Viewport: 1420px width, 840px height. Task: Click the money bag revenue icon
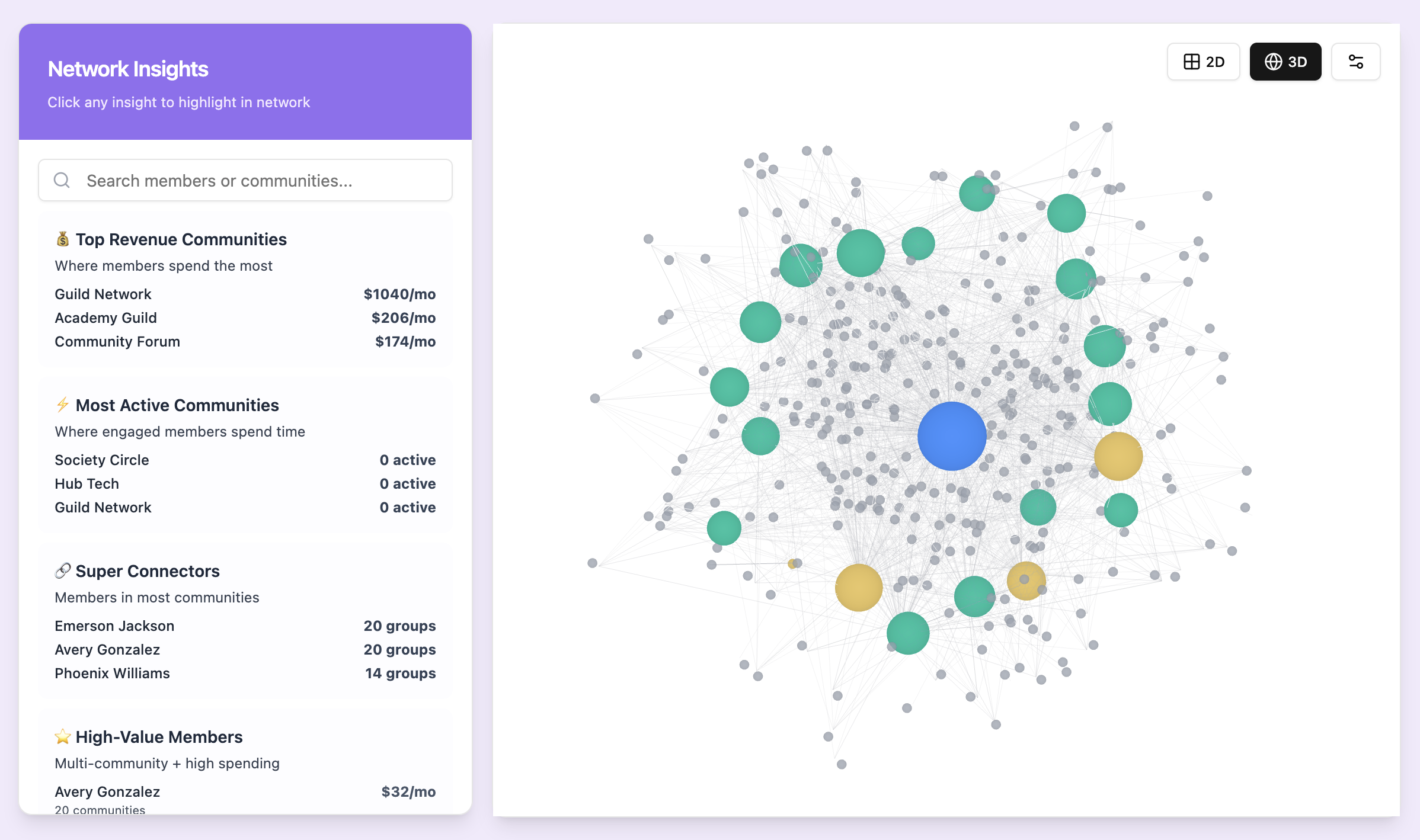[x=62, y=239]
